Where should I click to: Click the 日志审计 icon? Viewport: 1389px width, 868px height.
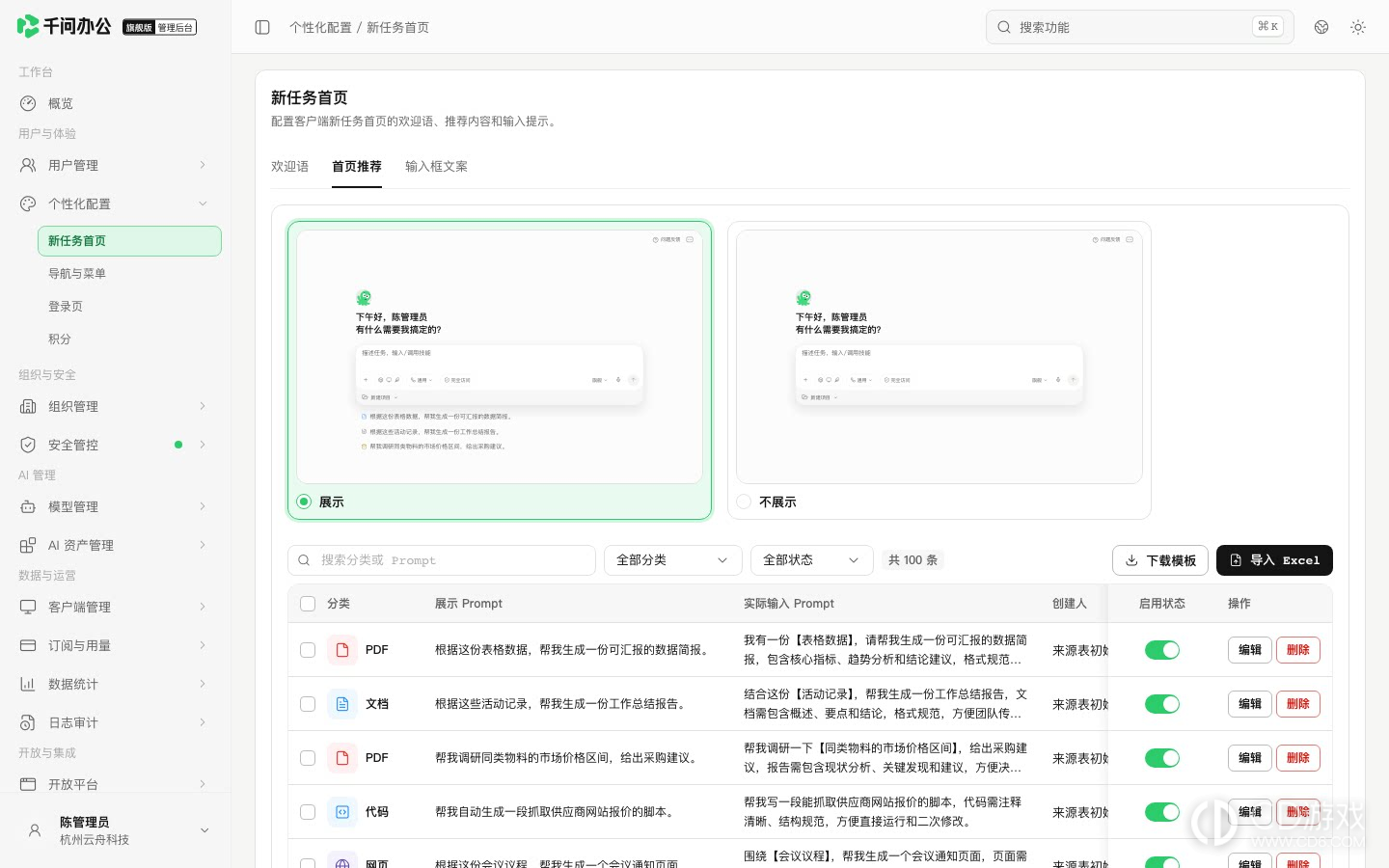tap(28, 722)
